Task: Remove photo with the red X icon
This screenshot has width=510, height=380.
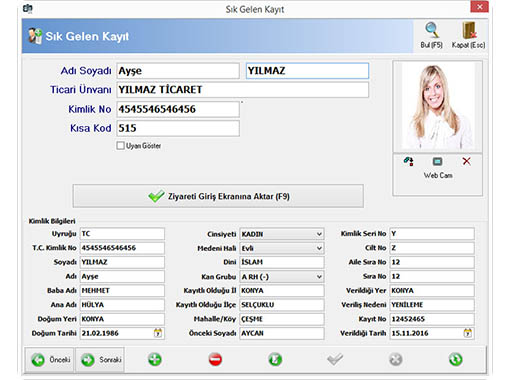Action: (x=466, y=162)
